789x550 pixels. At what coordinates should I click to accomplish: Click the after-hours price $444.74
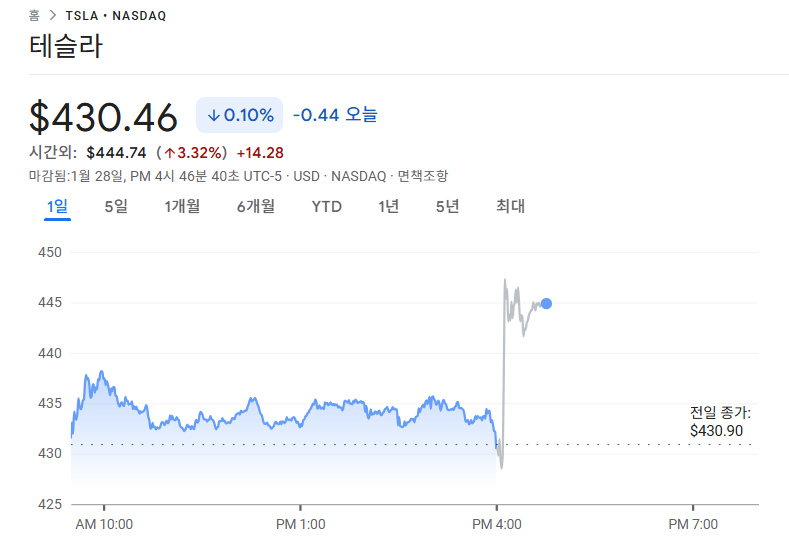(116, 153)
